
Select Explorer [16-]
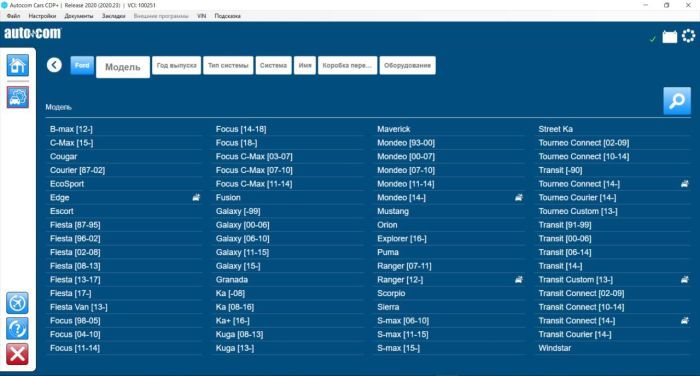402,238
